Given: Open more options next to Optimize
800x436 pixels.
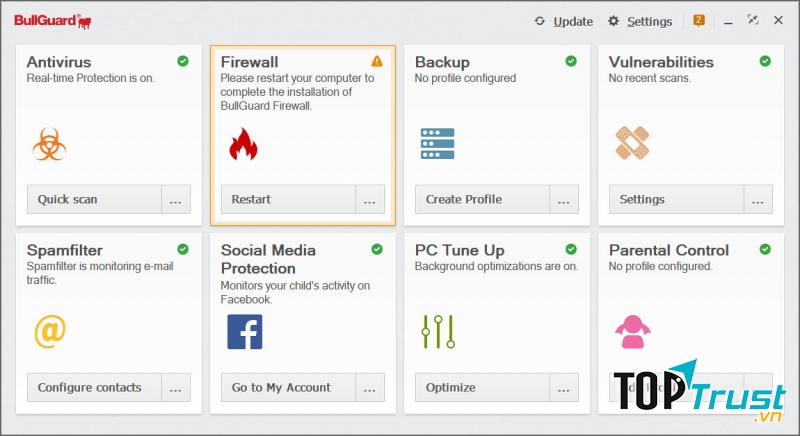Looking at the screenshot, I should (x=564, y=388).
